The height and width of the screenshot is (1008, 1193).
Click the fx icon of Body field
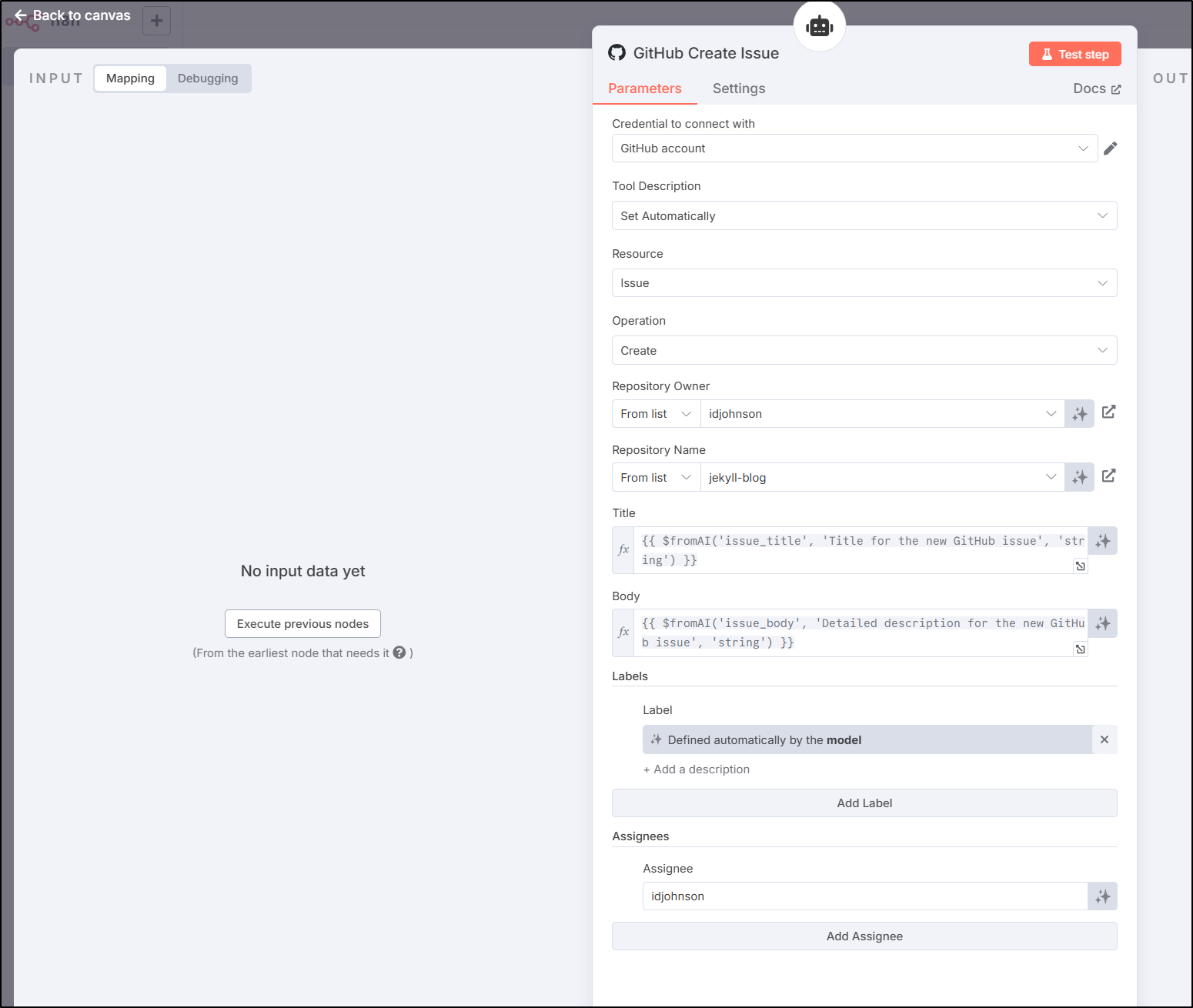[623, 633]
